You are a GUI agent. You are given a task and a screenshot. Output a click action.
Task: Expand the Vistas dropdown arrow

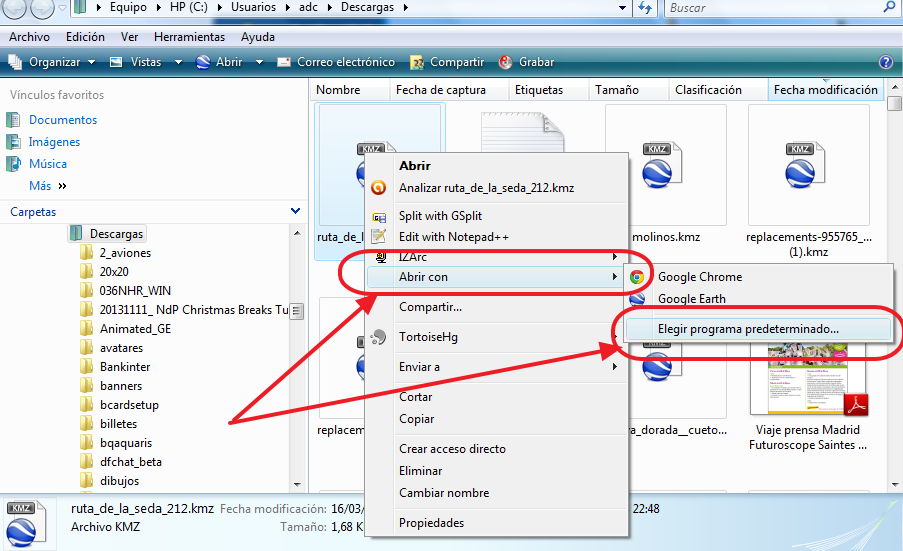[x=178, y=62]
